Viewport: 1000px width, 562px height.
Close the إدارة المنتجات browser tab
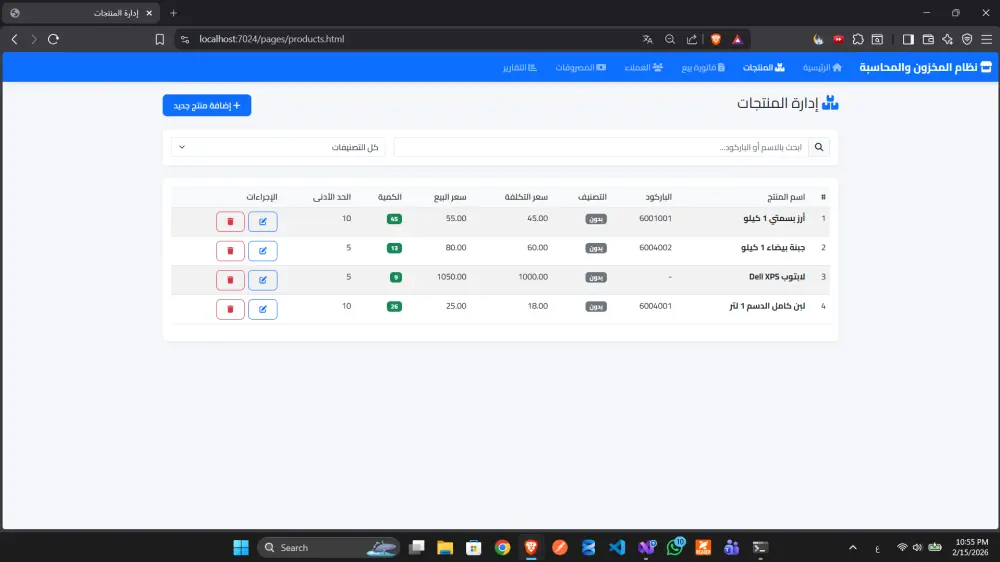coord(149,13)
